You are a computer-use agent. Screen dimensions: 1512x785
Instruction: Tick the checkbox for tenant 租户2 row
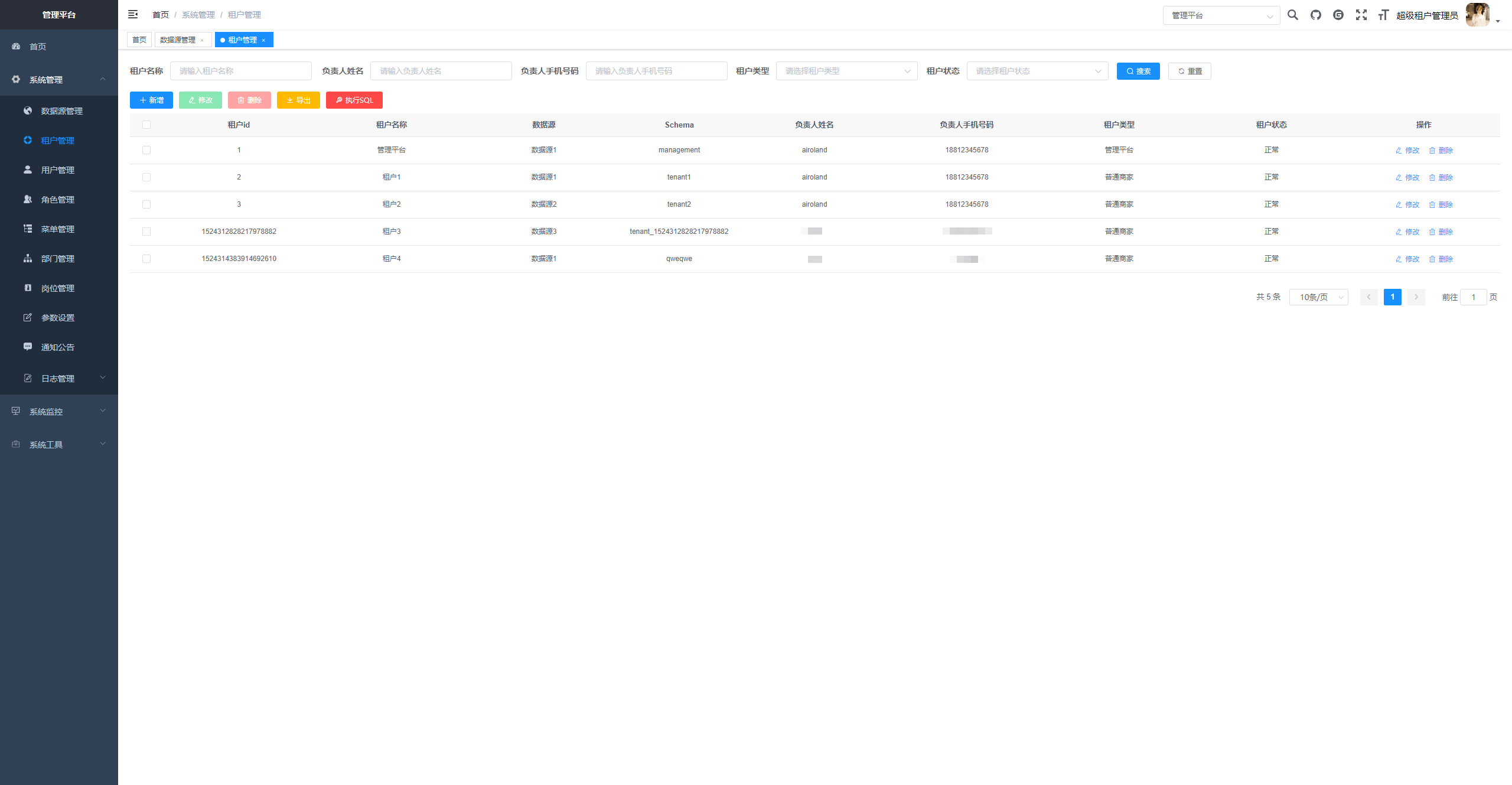[146, 204]
